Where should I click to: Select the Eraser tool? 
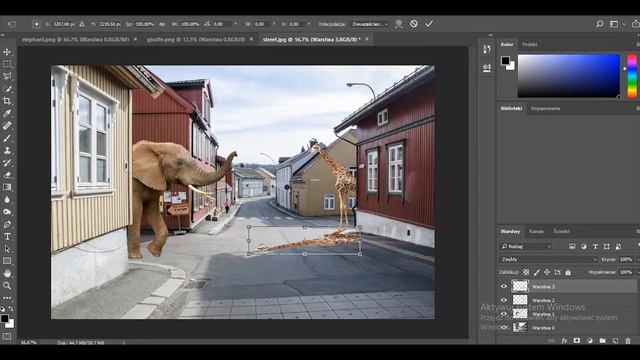[x=7, y=175]
